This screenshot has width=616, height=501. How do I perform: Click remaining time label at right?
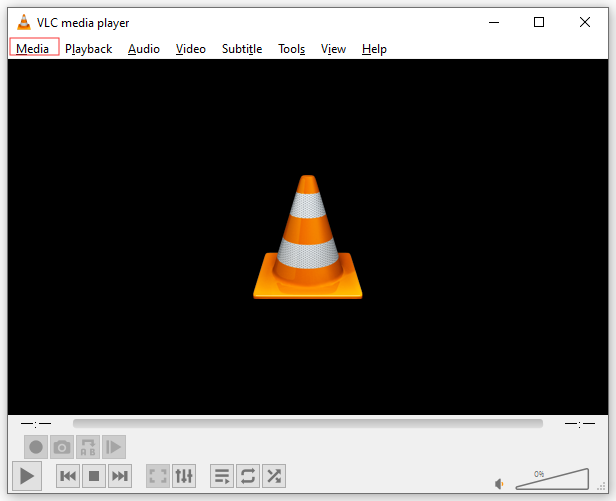(x=580, y=424)
